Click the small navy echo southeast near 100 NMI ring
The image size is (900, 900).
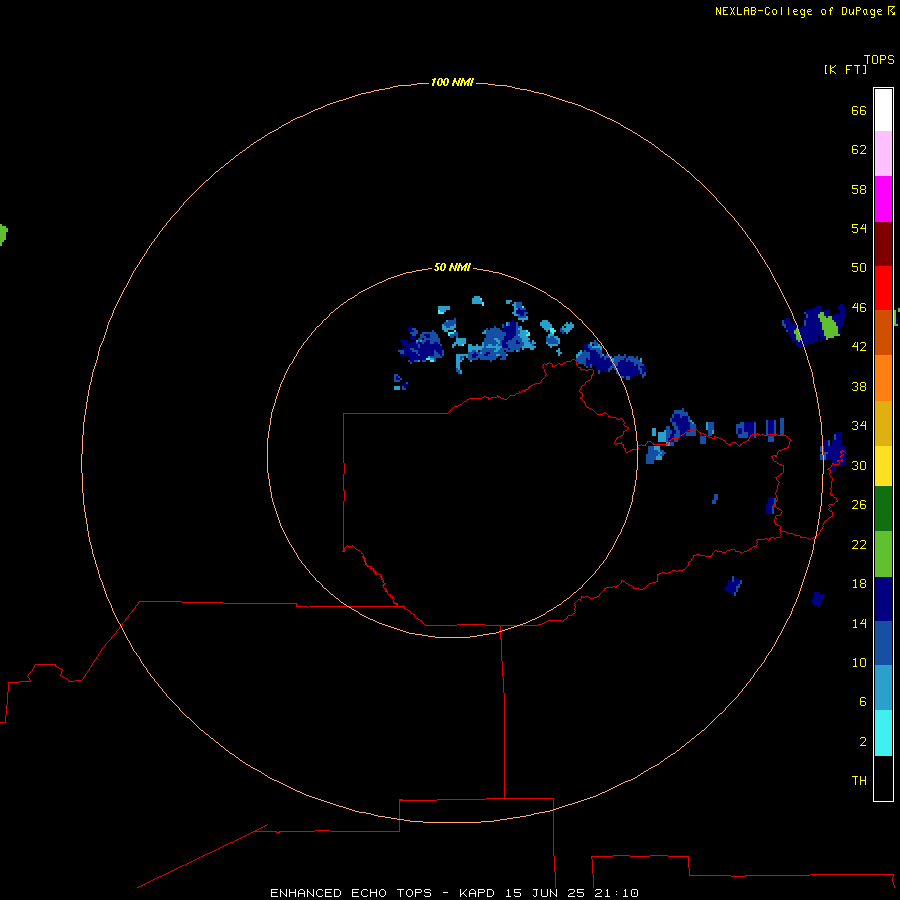pyautogui.click(x=818, y=599)
